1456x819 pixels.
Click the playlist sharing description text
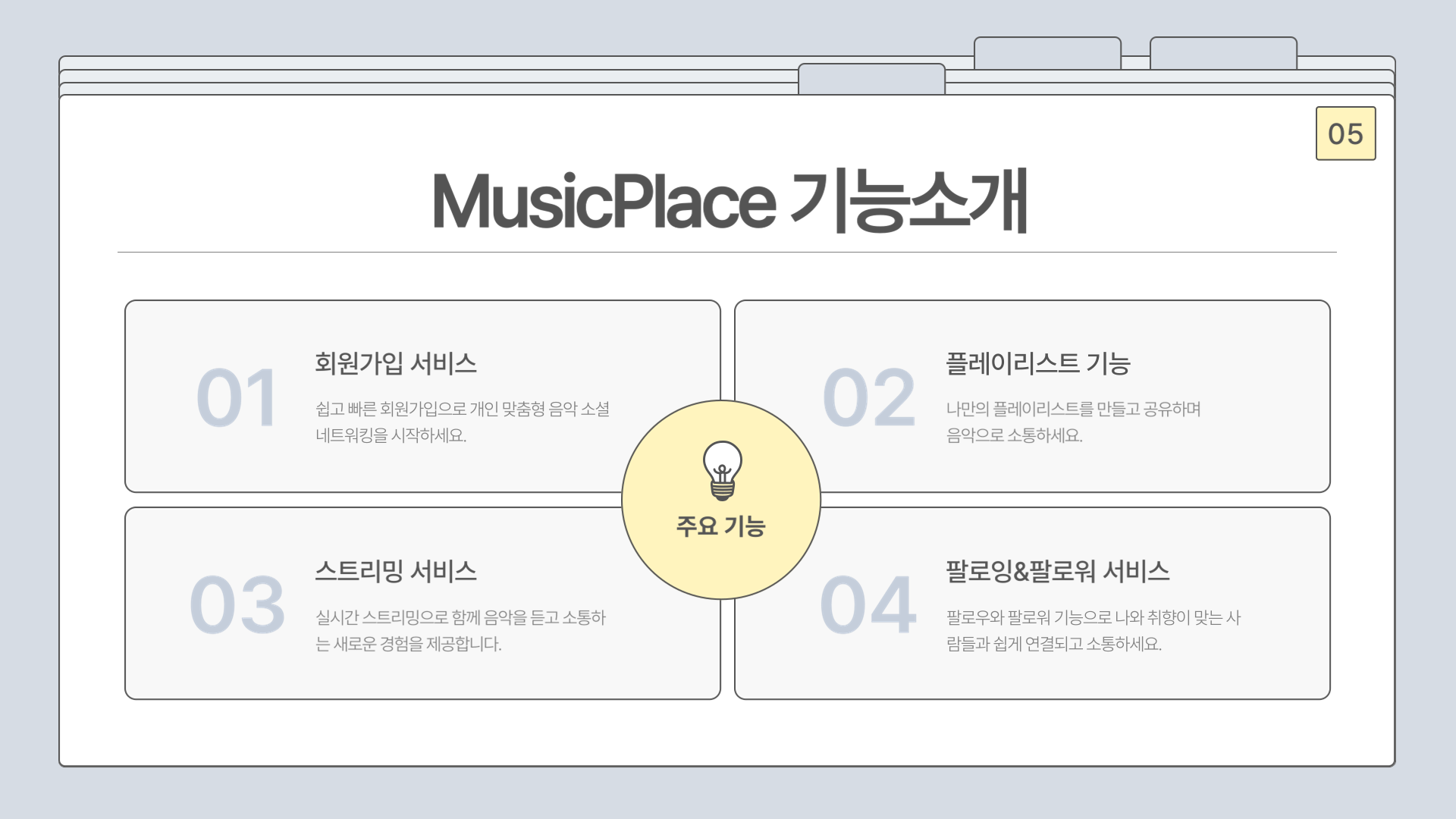[x=1073, y=422]
